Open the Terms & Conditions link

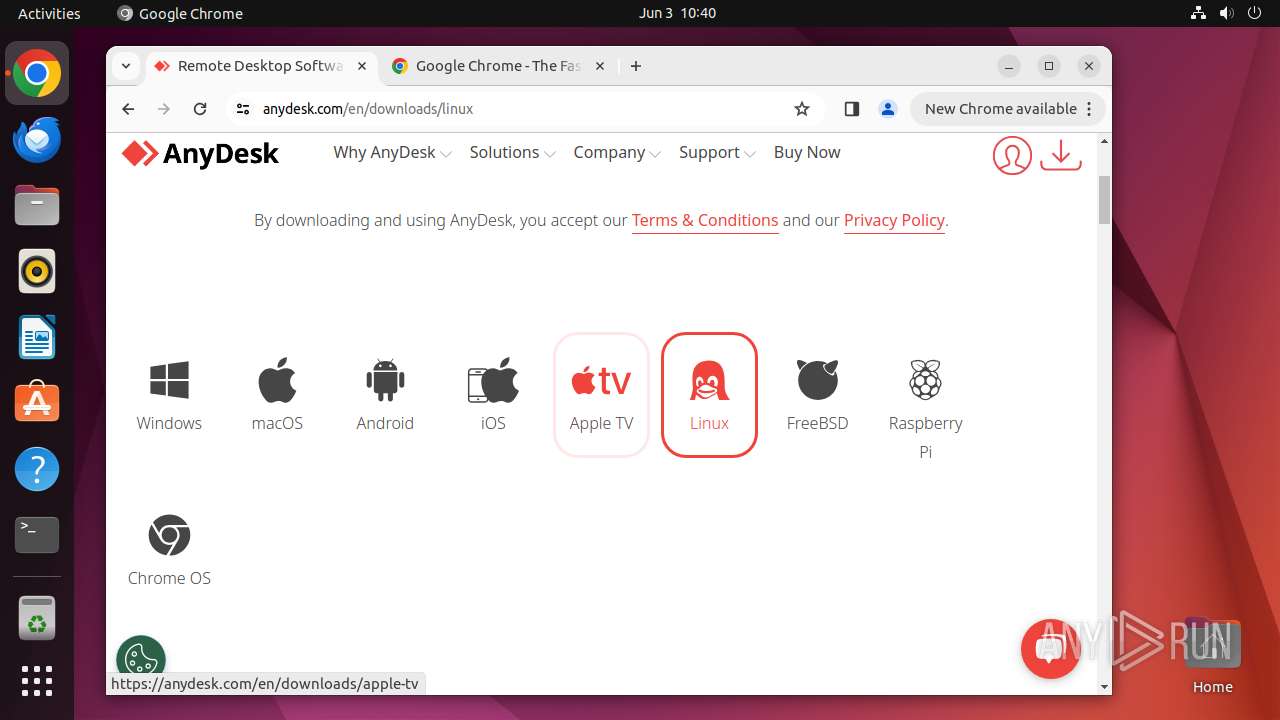click(705, 220)
